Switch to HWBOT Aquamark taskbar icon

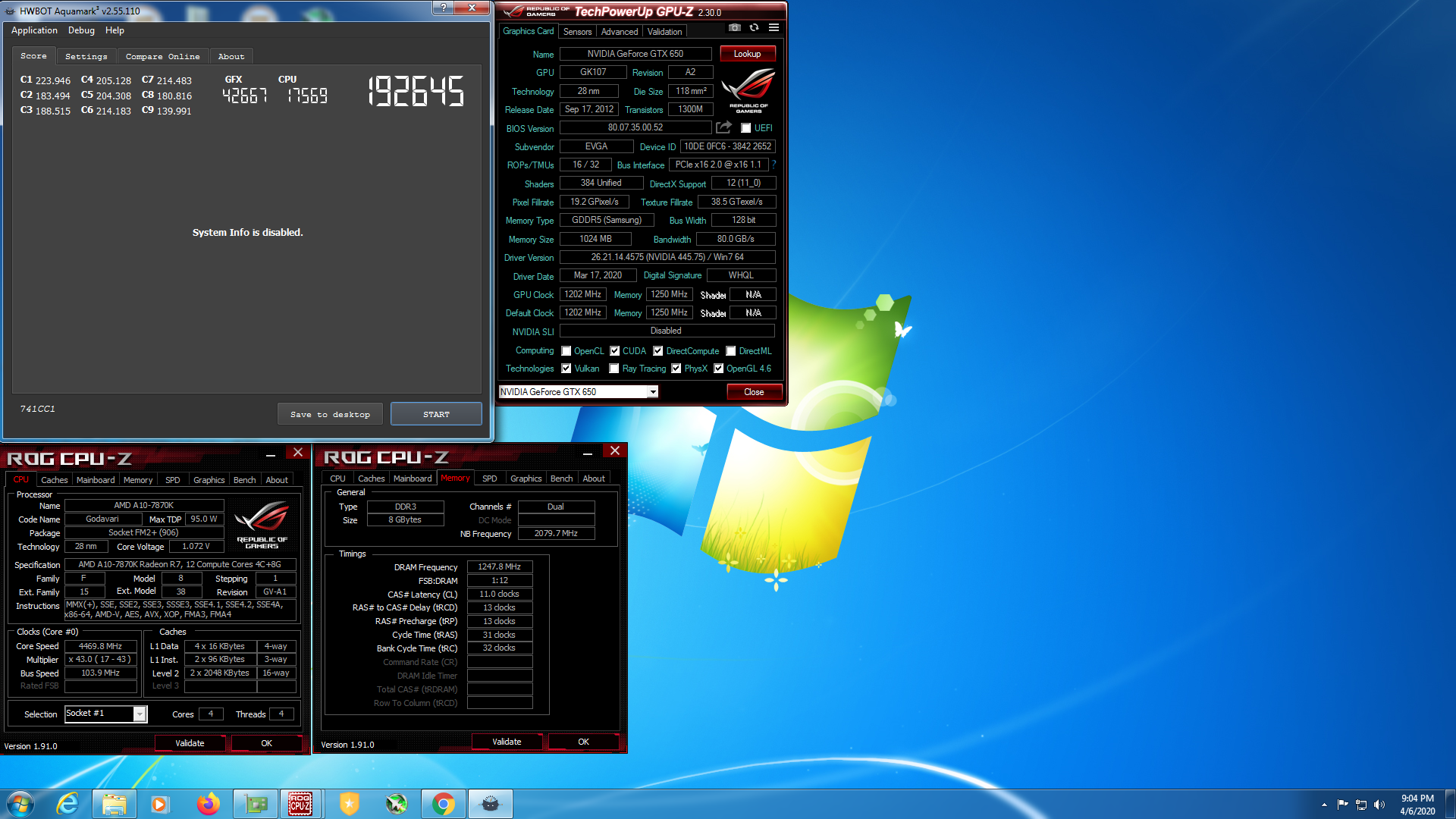tap(491, 804)
